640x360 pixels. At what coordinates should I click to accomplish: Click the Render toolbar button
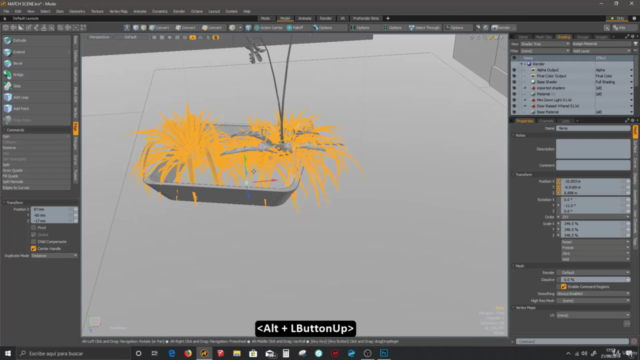point(504,28)
